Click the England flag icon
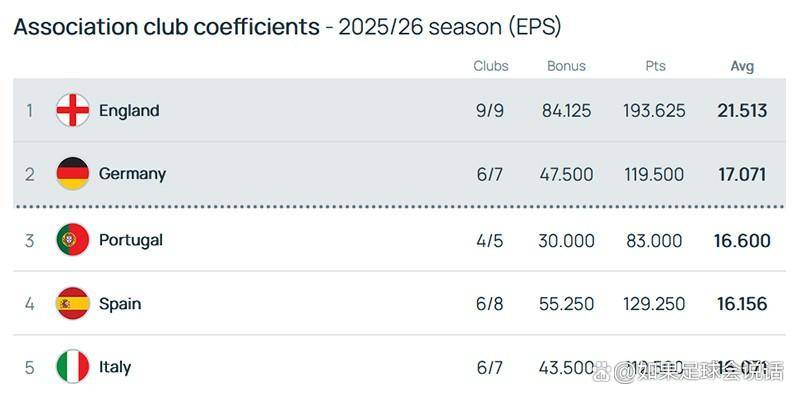800x400 pixels. [73, 110]
